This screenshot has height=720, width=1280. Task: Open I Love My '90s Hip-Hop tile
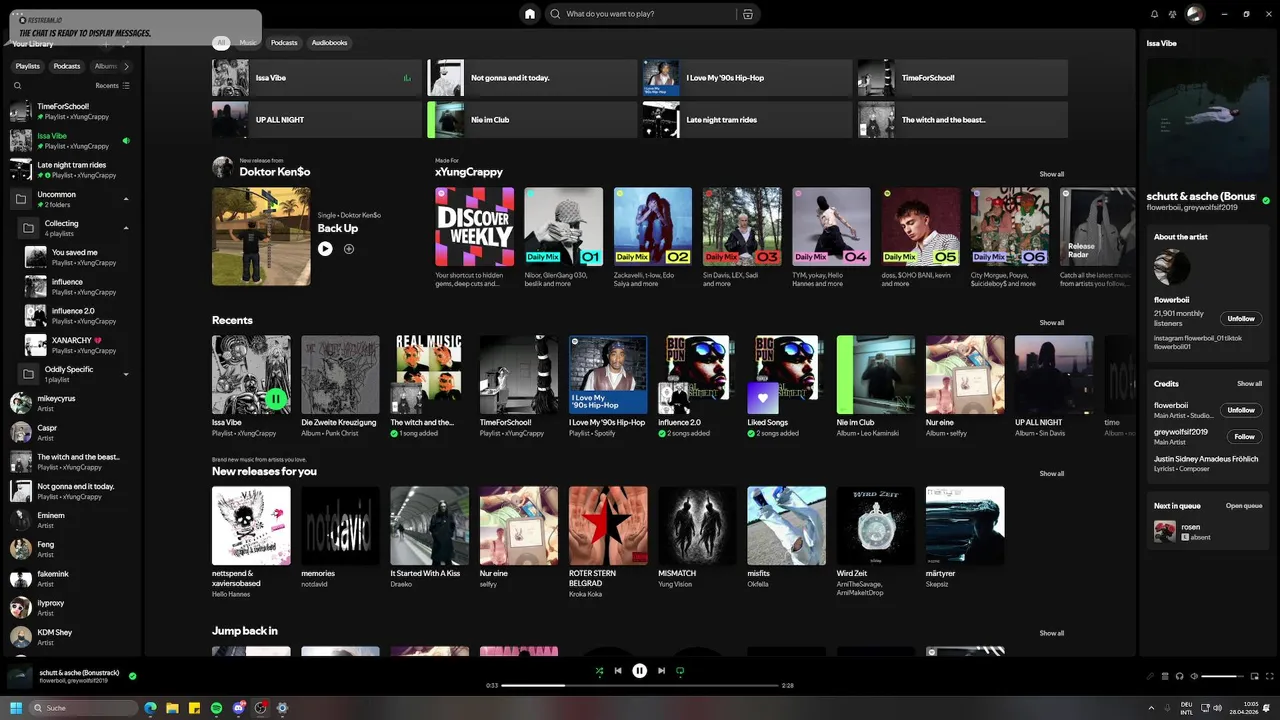747,78
